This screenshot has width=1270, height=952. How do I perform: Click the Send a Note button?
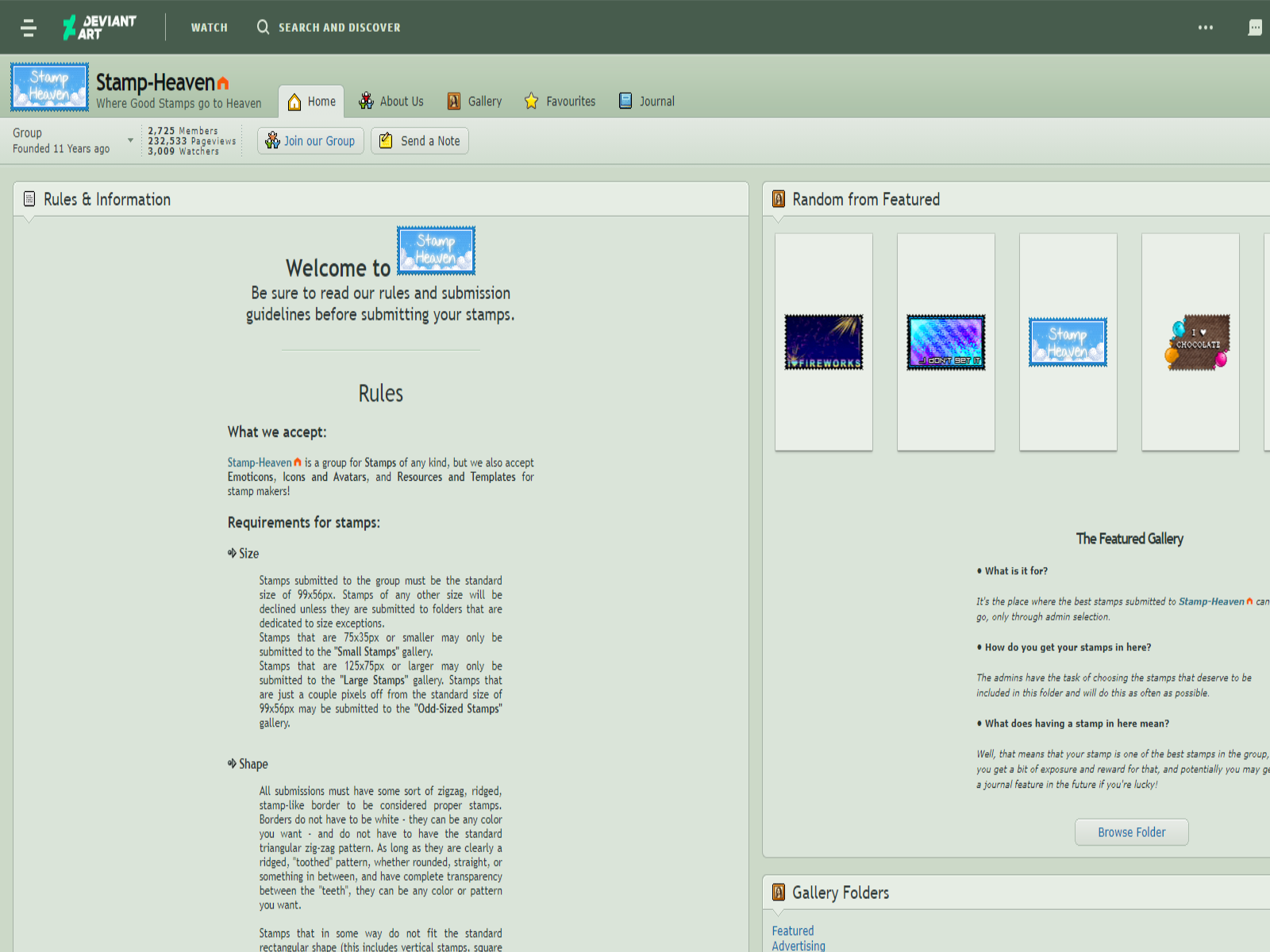(x=420, y=141)
